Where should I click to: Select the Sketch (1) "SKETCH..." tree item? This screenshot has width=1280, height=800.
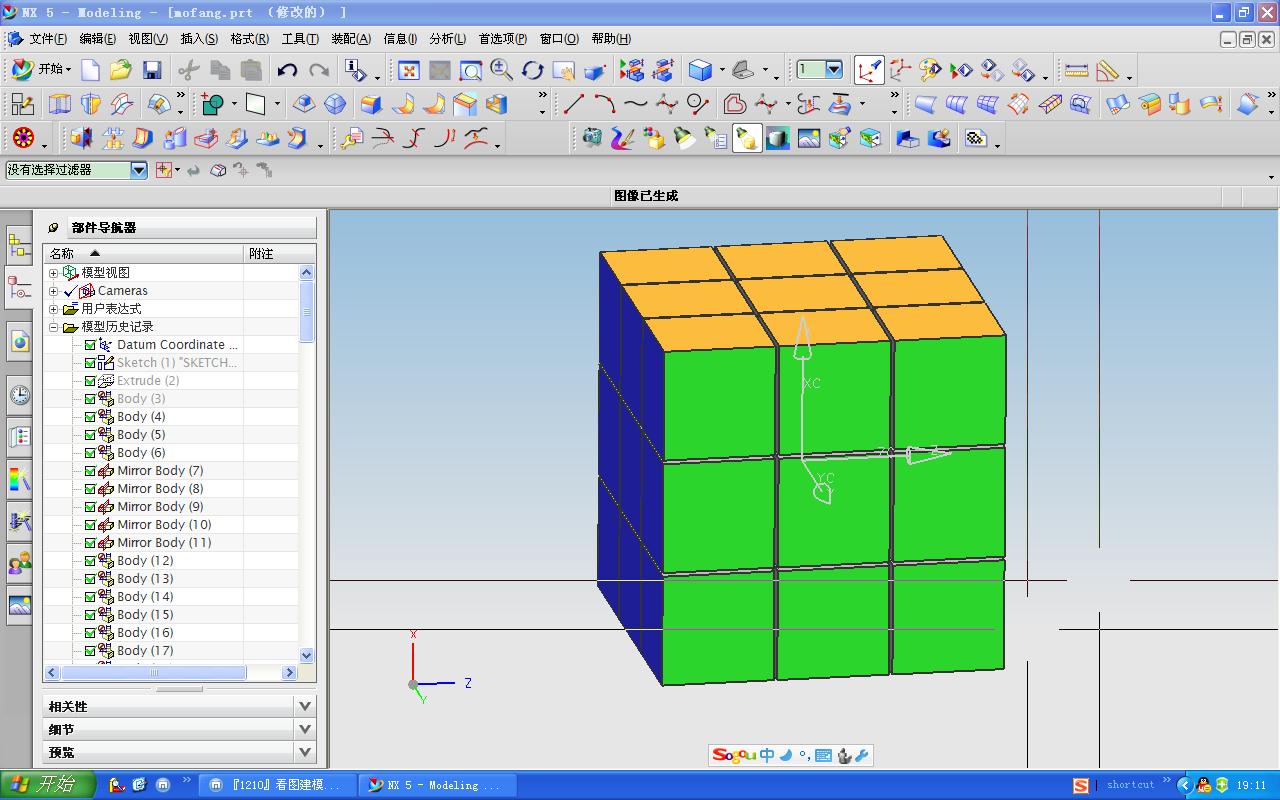click(177, 363)
